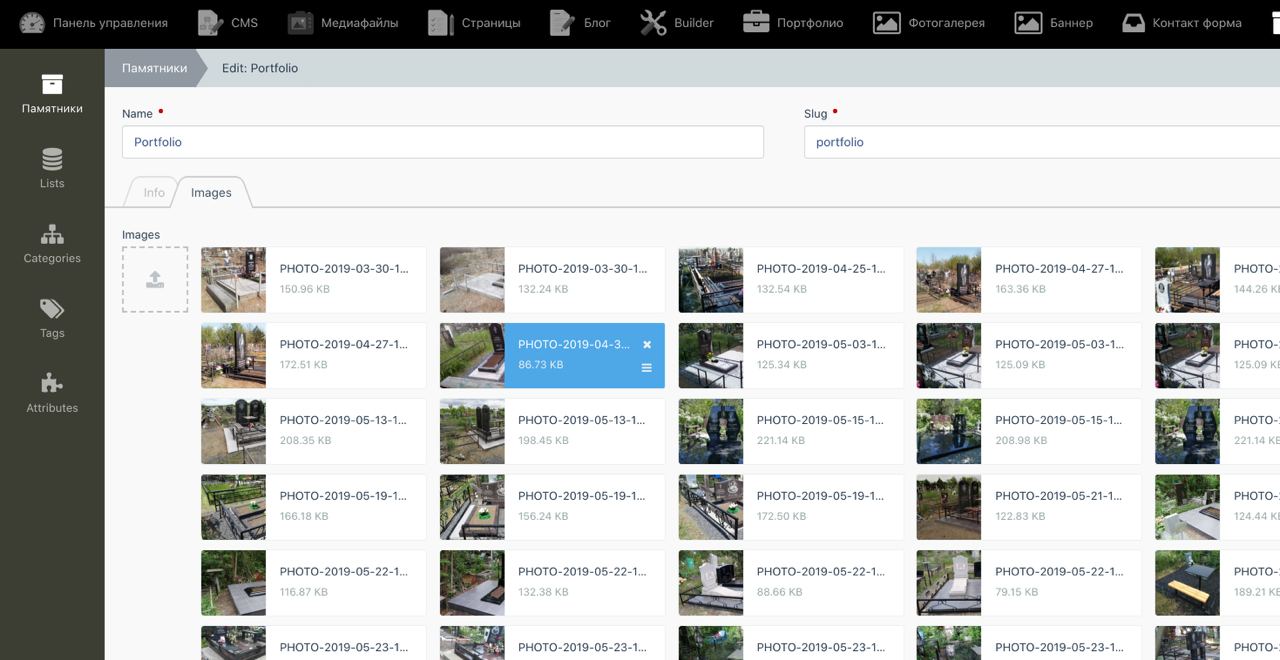Image resolution: width=1280 pixels, height=660 pixels.
Task: Click the Медиафайлы camera icon
Action: click(300, 23)
